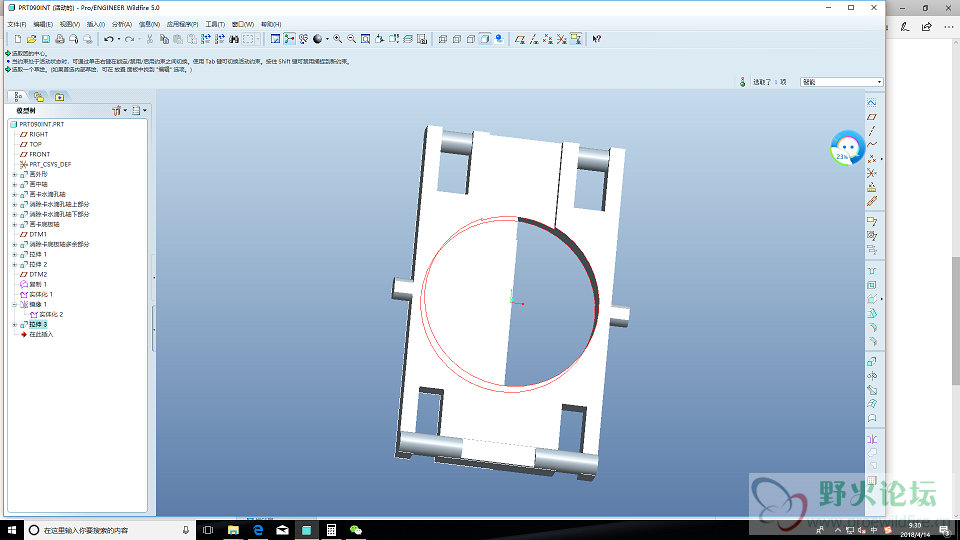Click the Print icon in toolbar
The image size is (960, 540).
(x=59, y=39)
